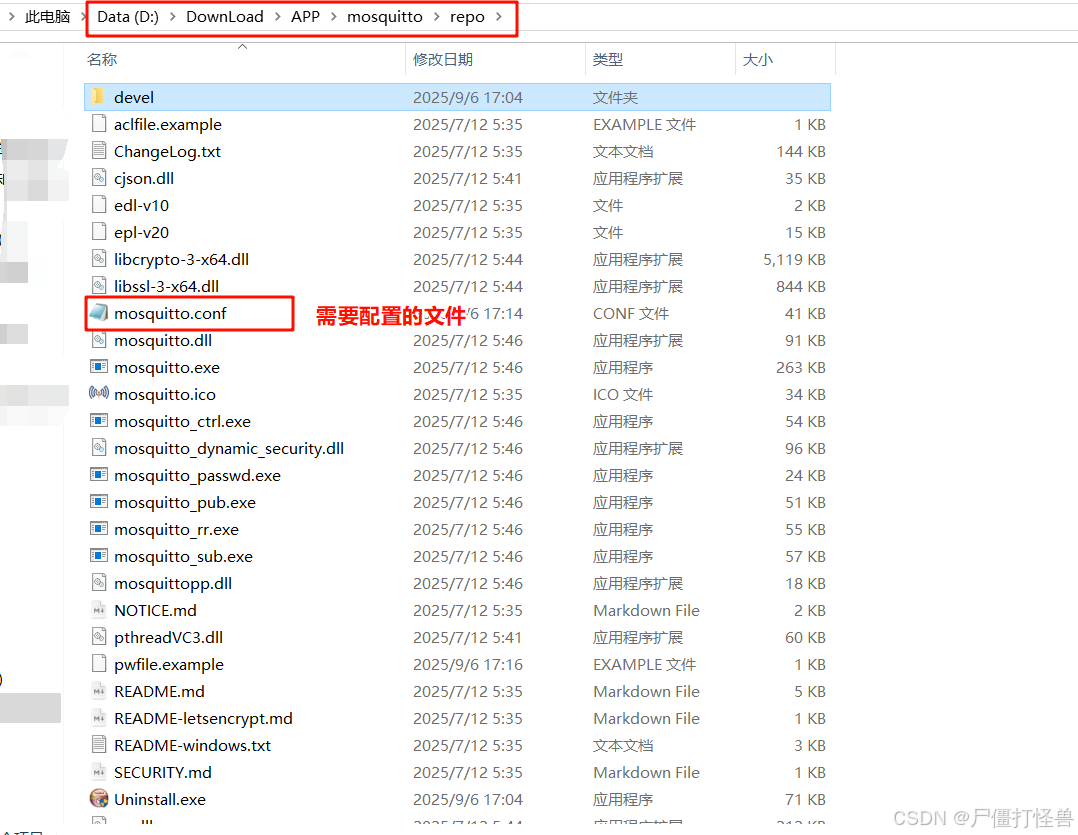
Task: Navigate to DownLoad breadcrumb
Action: click(225, 16)
